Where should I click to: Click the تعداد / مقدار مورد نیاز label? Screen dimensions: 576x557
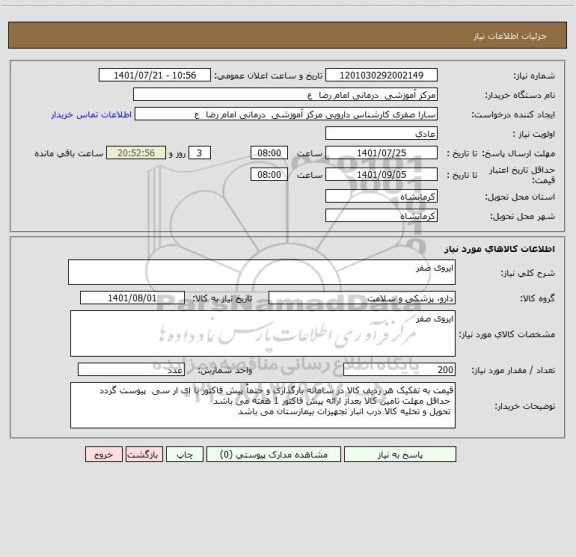(513, 370)
